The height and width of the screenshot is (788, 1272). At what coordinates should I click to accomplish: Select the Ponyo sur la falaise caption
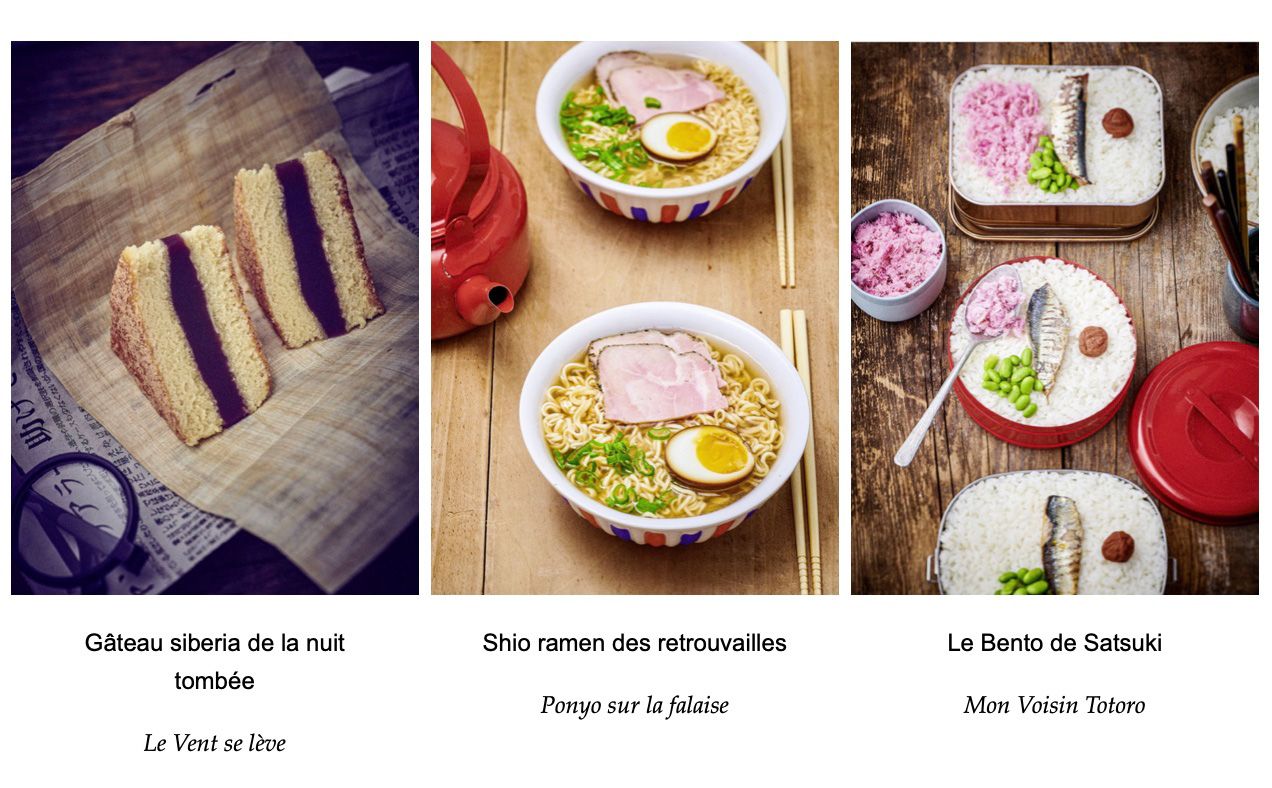point(635,705)
